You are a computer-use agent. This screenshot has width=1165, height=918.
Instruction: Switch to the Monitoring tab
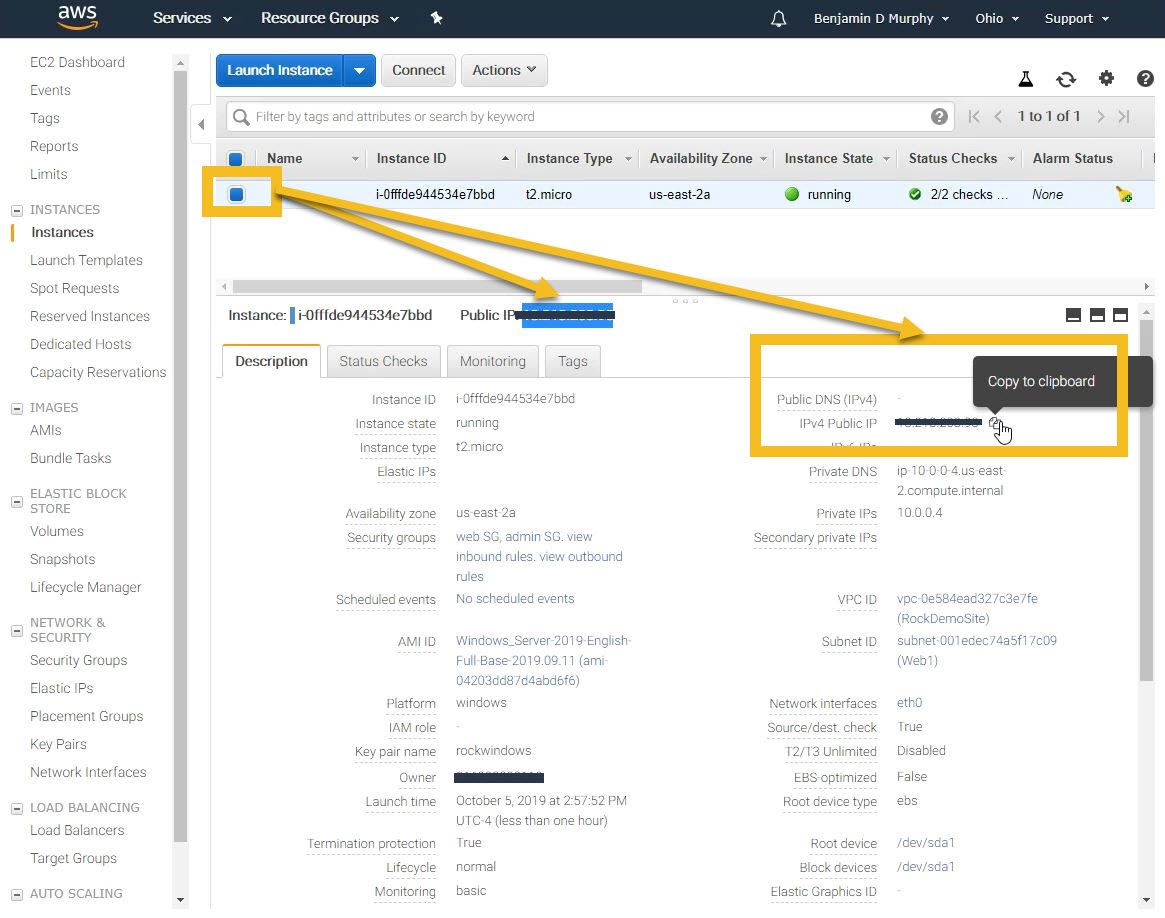pyautogui.click(x=493, y=362)
